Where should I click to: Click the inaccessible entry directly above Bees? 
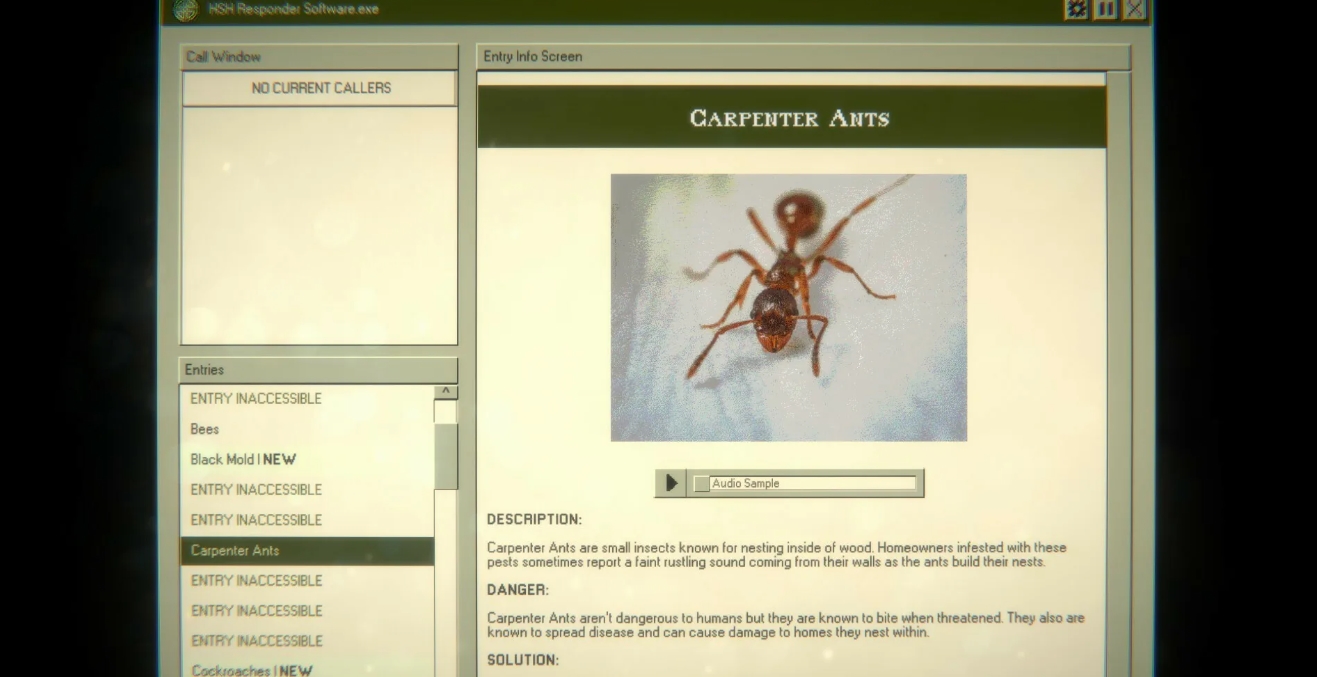[x=256, y=399]
